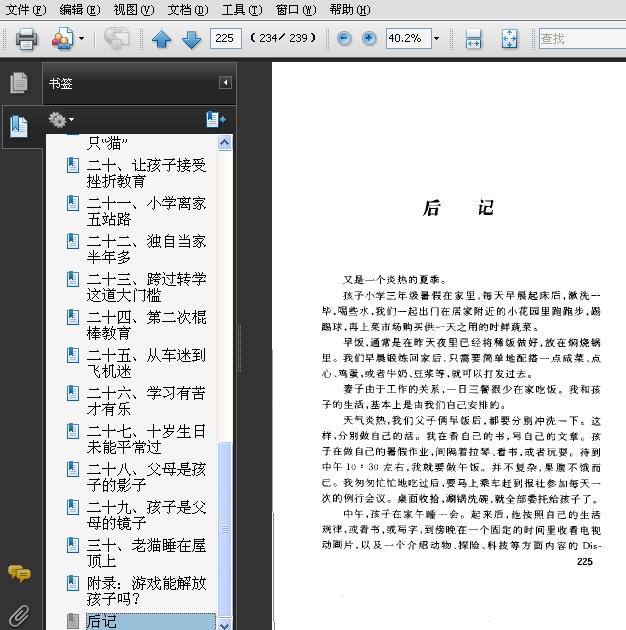Open bookmark 二十六、学习有苦才有乐
The height and width of the screenshot is (630, 626).
(146, 401)
